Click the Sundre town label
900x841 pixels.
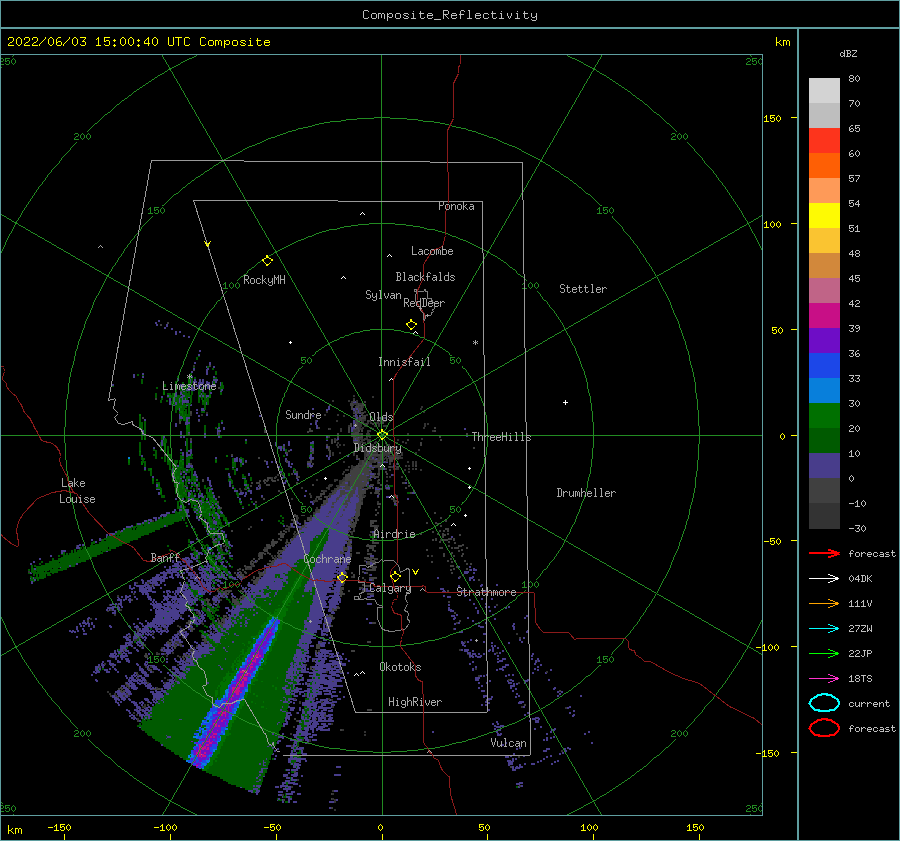[303, 415]
